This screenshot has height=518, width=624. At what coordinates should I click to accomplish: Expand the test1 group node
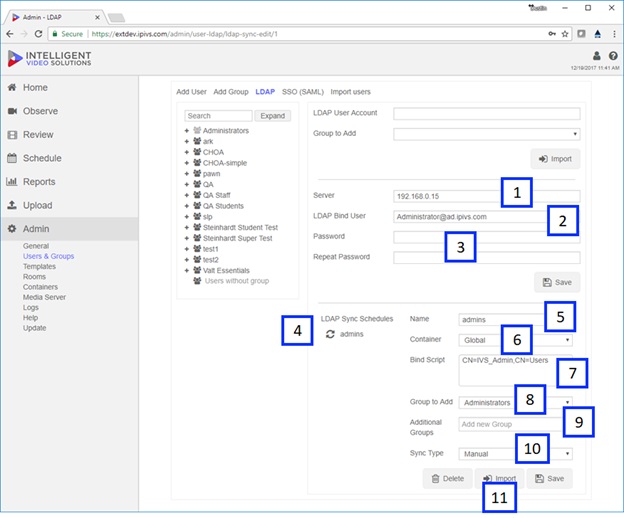(x=187, y=249)
